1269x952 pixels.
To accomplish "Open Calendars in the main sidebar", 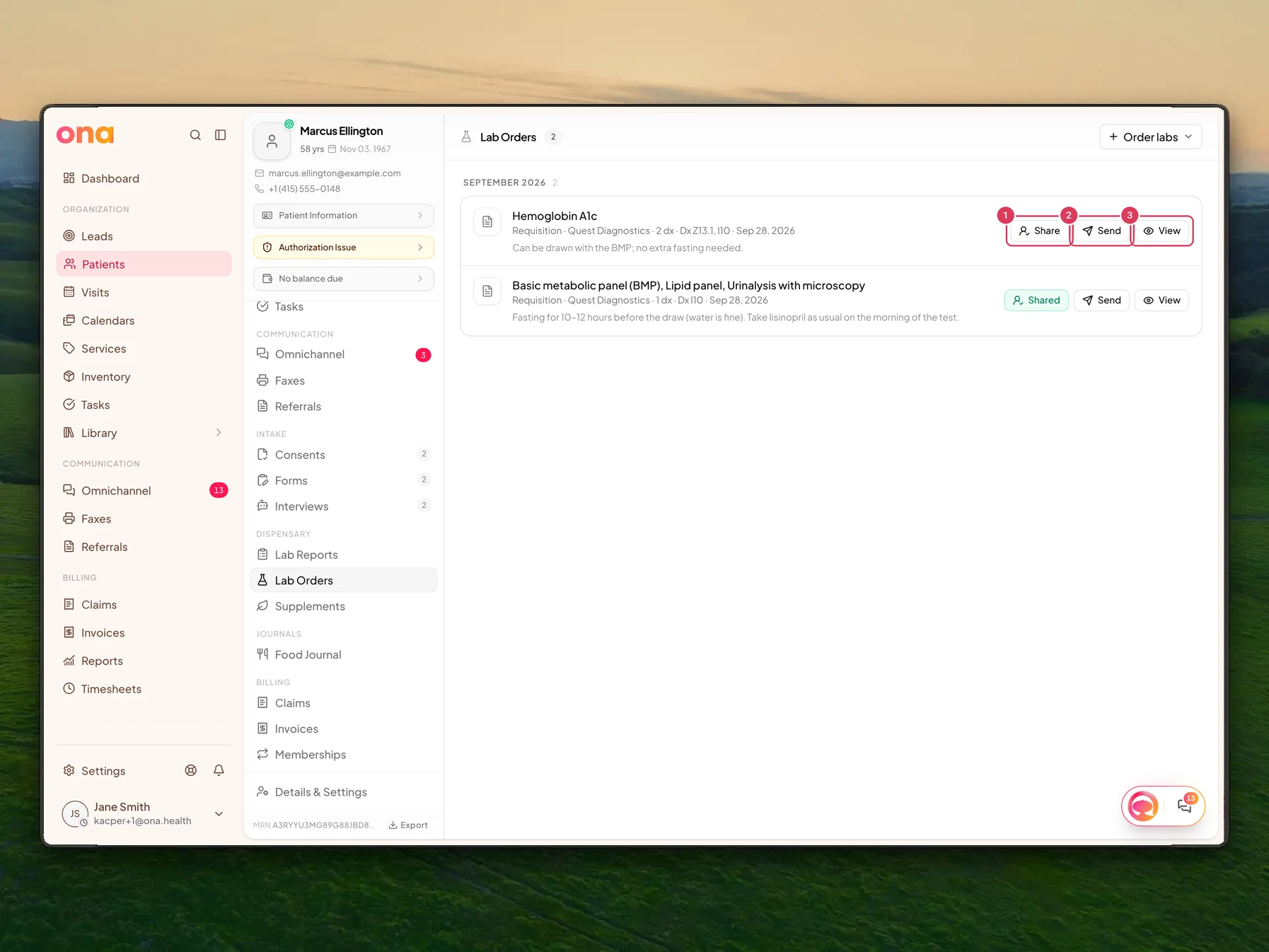I will pyautogui.click(x=144, y=320).
